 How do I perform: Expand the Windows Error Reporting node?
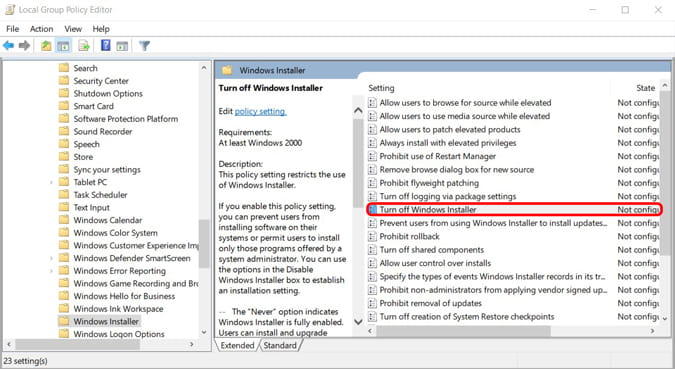[x=51, y=271]
